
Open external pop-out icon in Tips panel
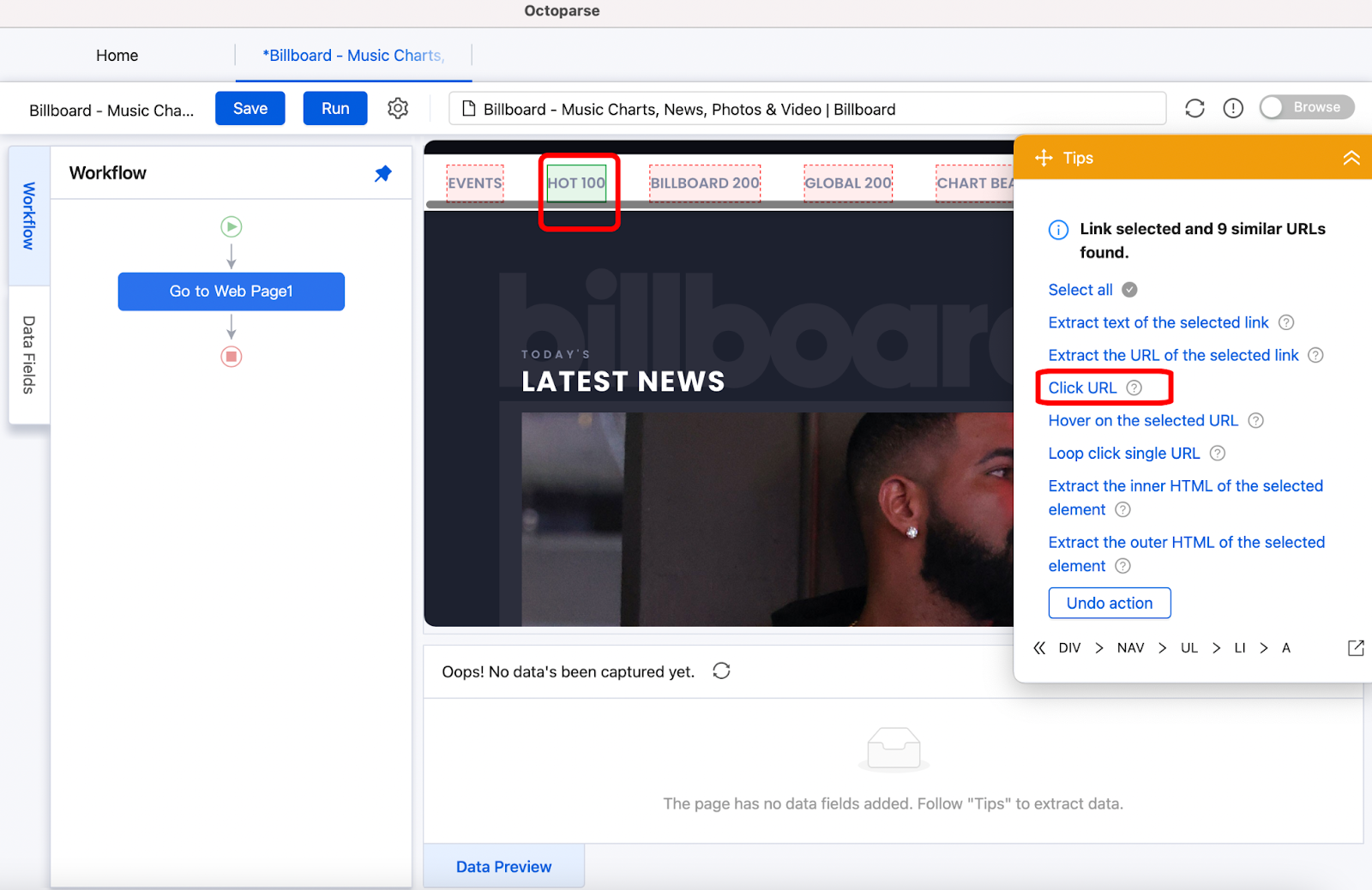tap(1355, 648)
